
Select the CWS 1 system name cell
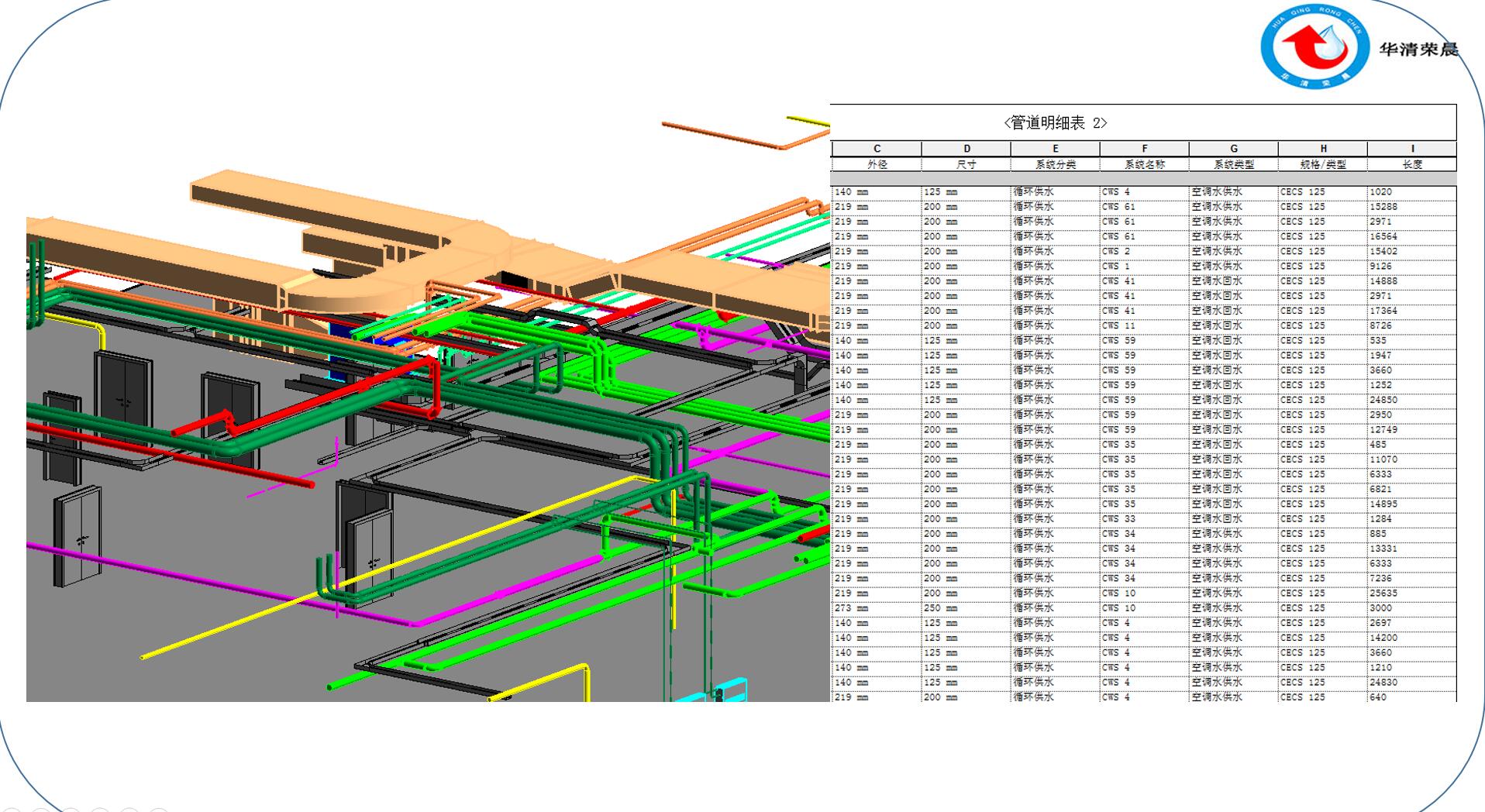pos(1145,266)
